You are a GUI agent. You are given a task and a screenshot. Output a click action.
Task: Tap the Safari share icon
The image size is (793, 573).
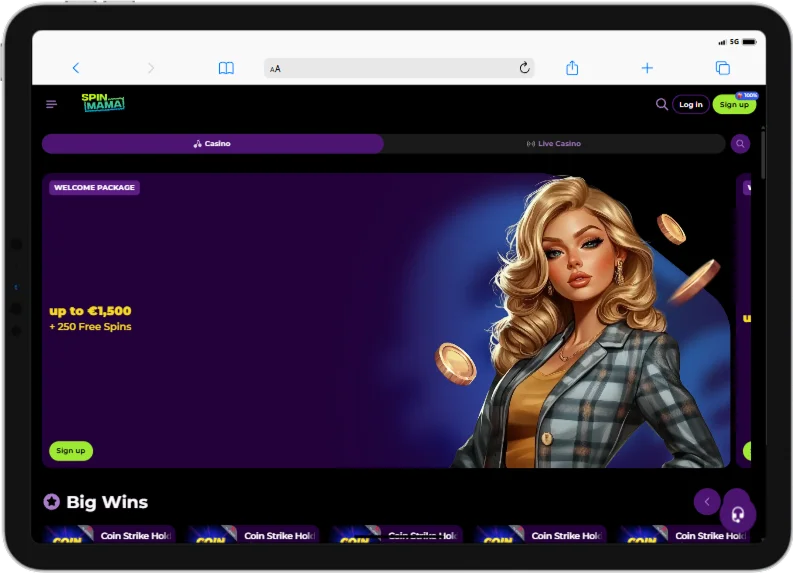pyautogui.click(x=572, y=68)
